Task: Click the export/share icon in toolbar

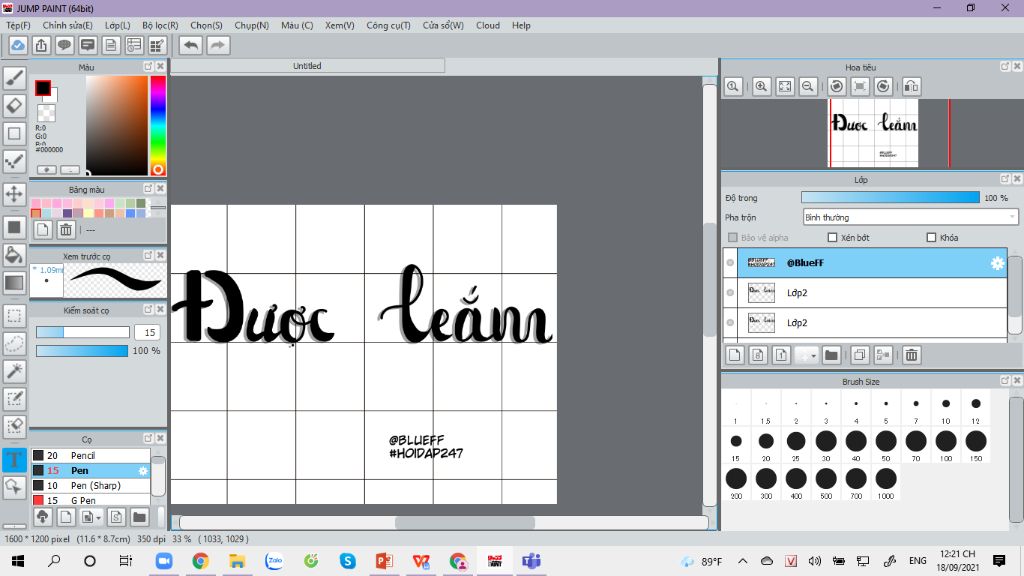Action: click(41, 45)
